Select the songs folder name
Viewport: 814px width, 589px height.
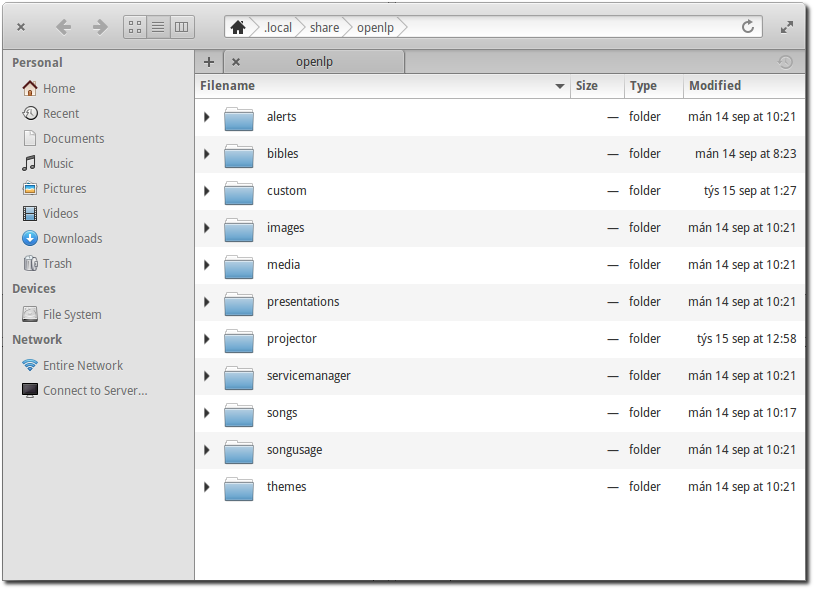pyautogui.click(x=282, y=413)
